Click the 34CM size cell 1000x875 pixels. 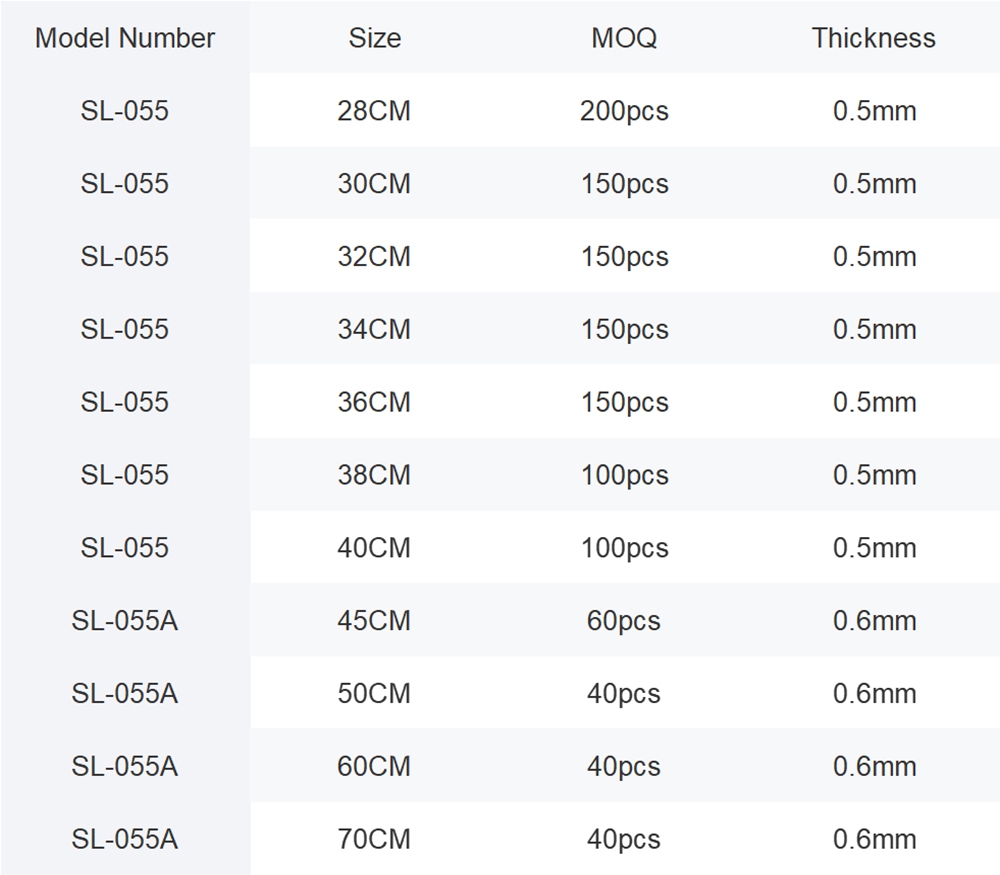pos(374,330)
